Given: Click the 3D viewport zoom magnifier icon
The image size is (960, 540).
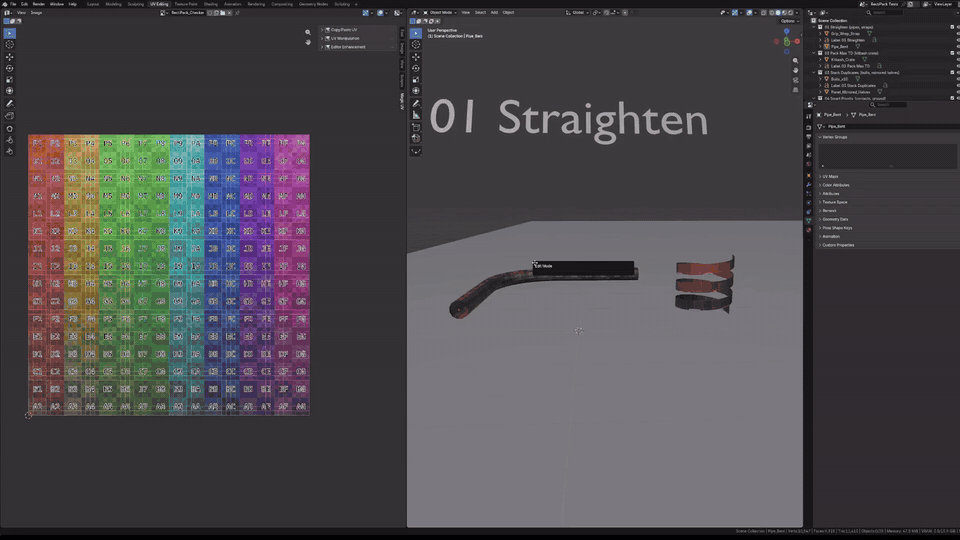Looking at the screenshot, I should pos(795,61).
